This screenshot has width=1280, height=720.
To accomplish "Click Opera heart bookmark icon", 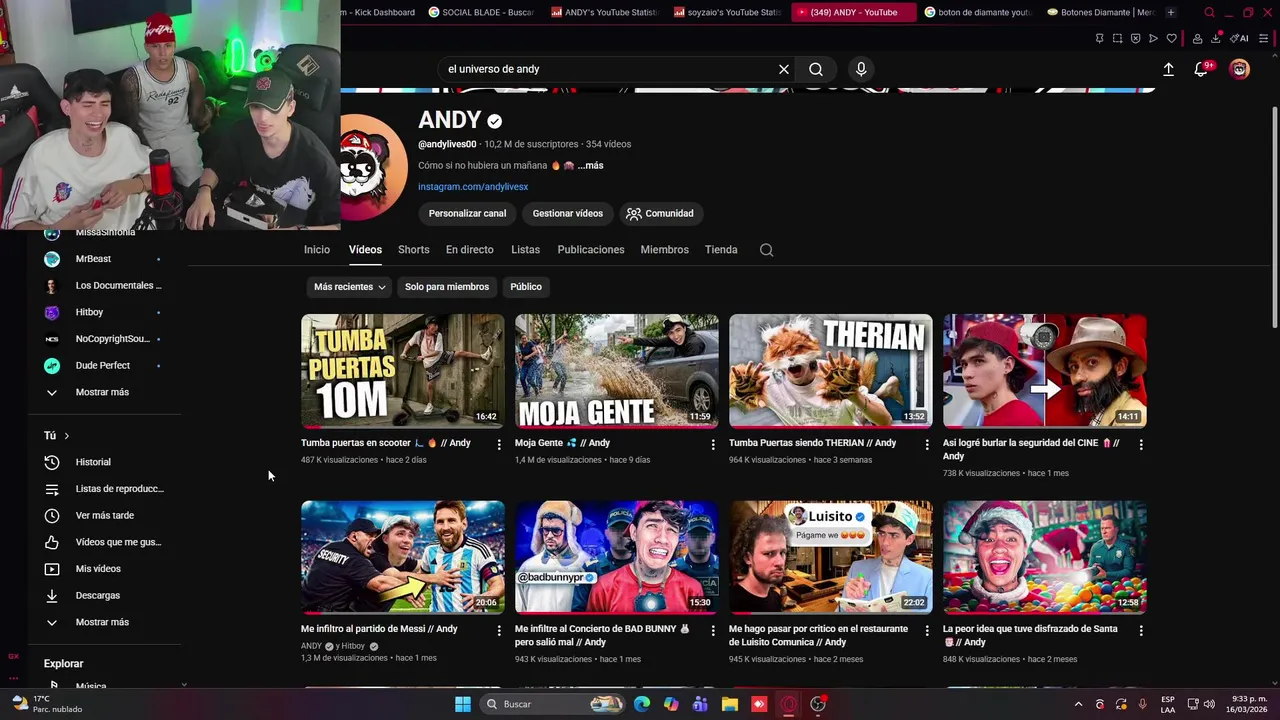I will (x=1171, y=39).
